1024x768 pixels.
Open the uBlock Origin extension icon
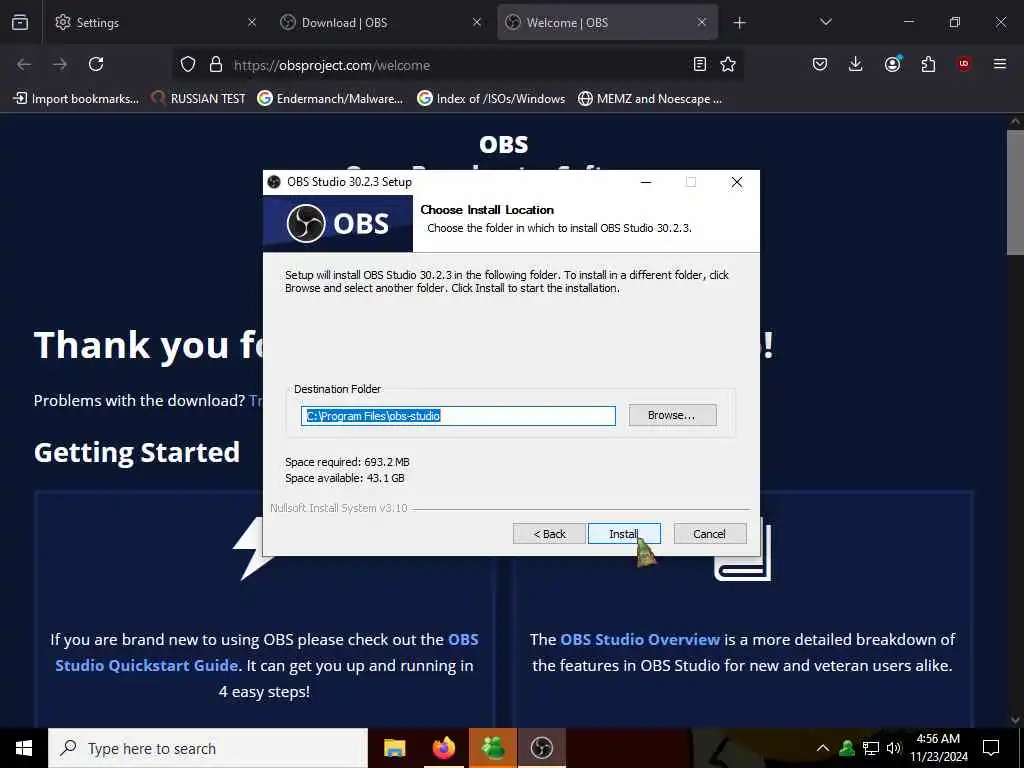tap(964, 64)
